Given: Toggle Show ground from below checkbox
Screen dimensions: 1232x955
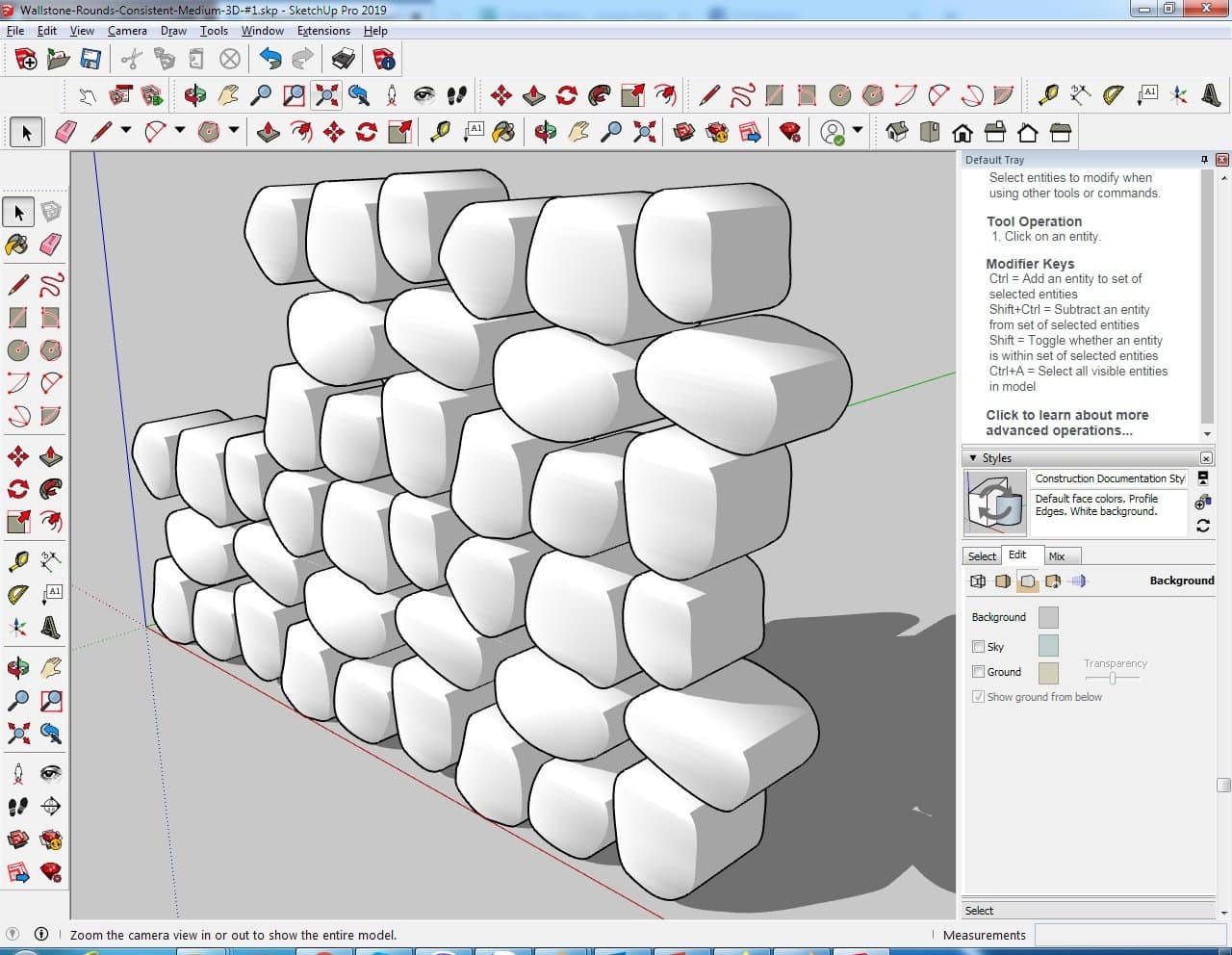Looking at the screenshot, I should tap(979, 697).
